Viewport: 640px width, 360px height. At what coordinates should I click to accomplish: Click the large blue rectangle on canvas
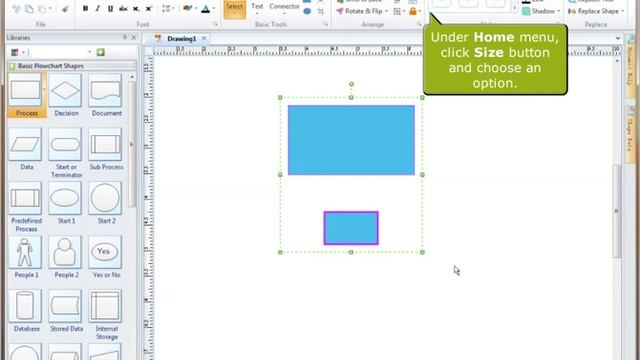pyautogui.click(x=351, y=140)
